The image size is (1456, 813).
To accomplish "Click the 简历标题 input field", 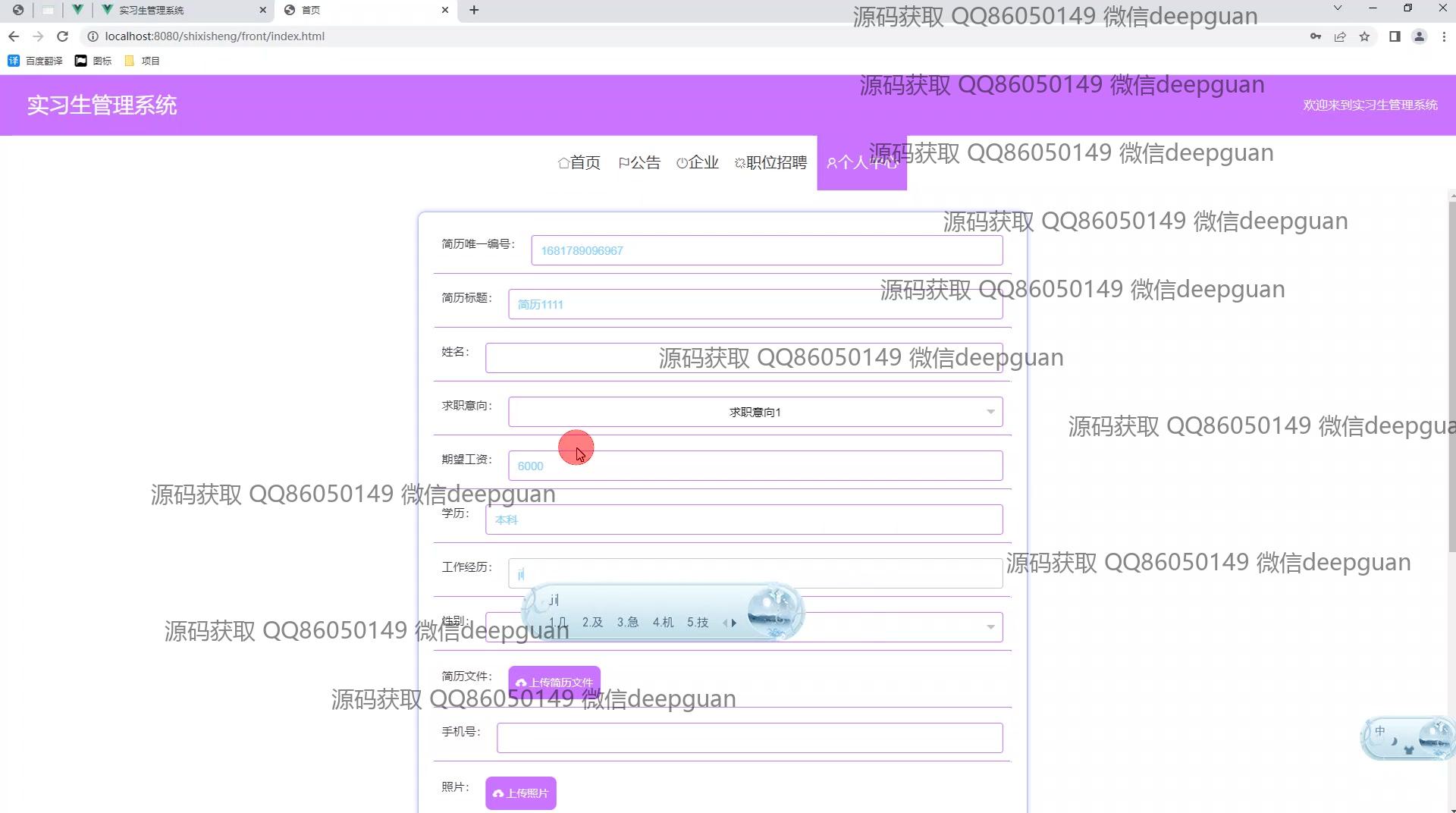I will pos(755,304).
